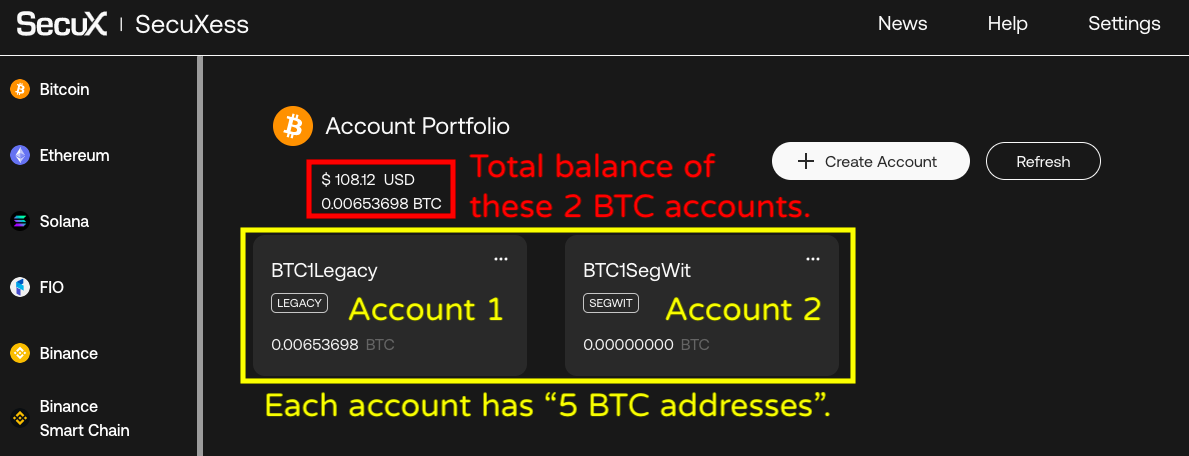Viewport: 1189px width, 456px height.
Task: Click the Binance icon in sidebar
Action: pyautogui.click(x=20, y=354)
